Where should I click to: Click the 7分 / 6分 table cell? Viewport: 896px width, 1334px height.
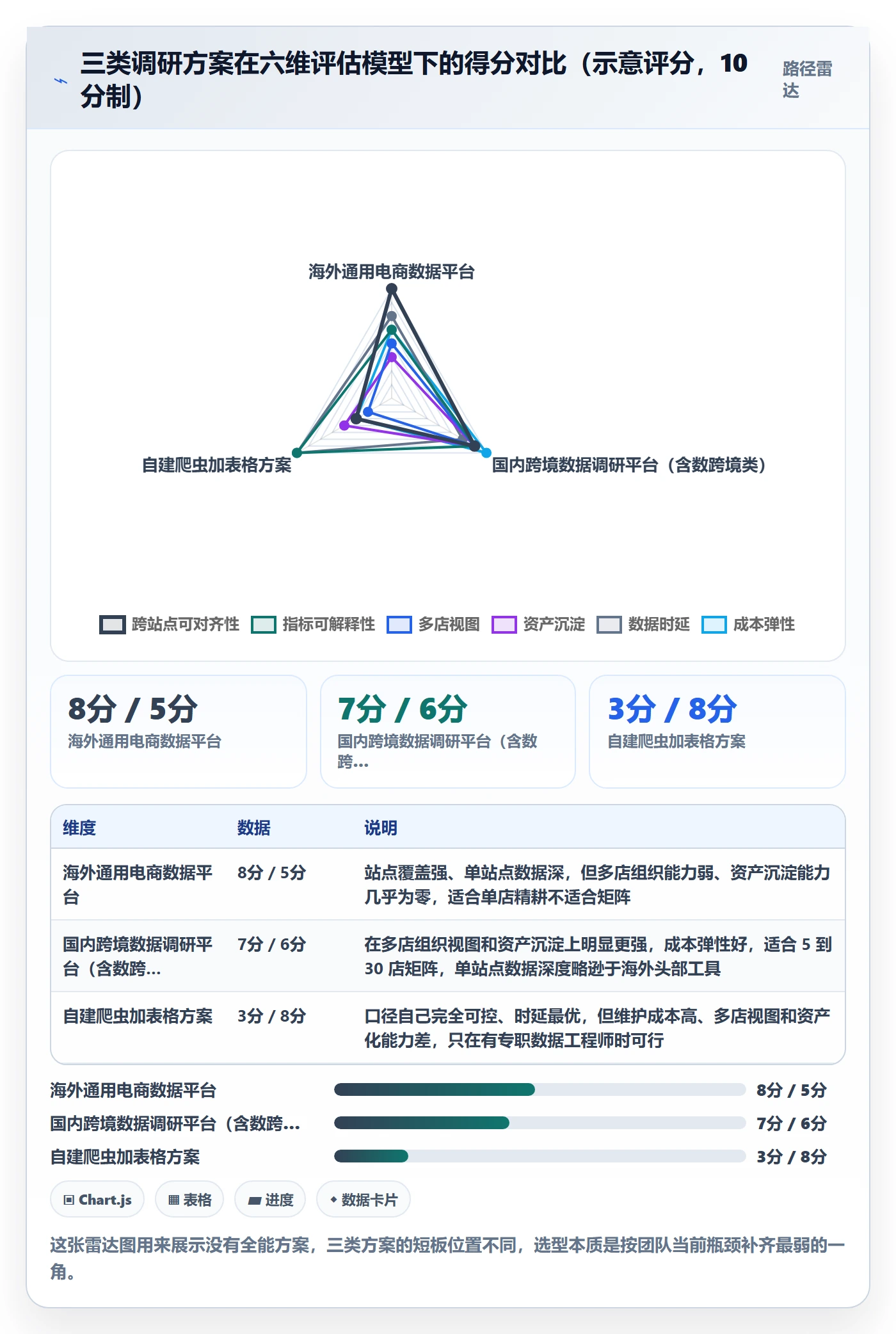(272, 944)
